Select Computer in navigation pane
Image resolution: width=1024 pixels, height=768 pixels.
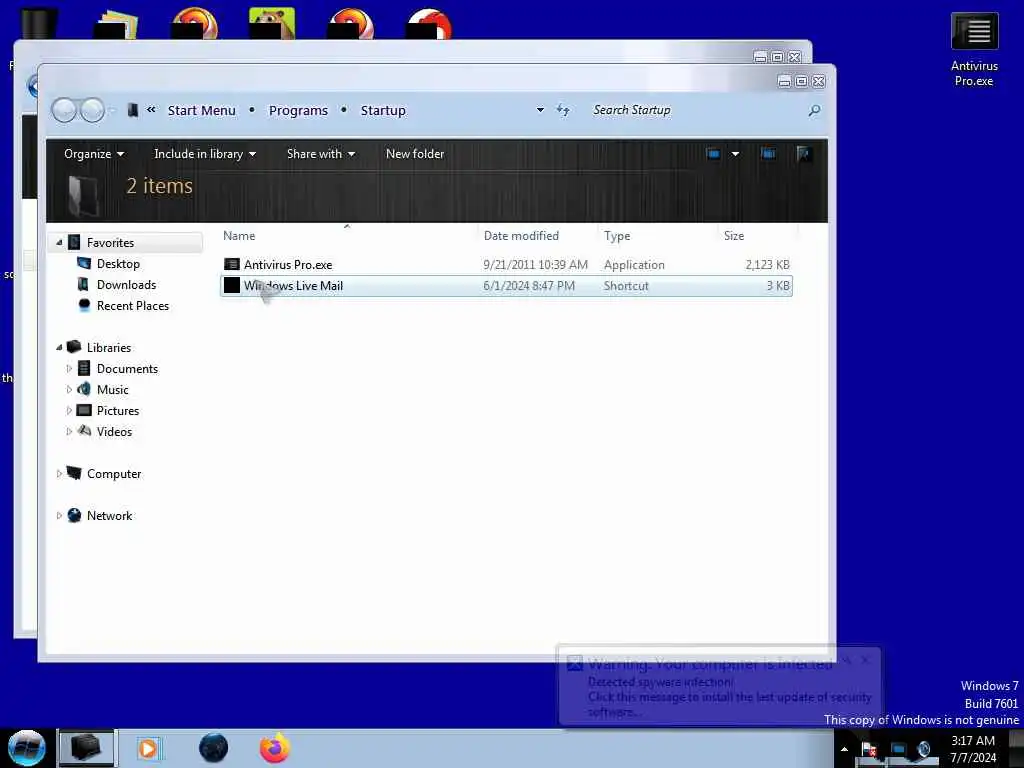tap(114, 473)
